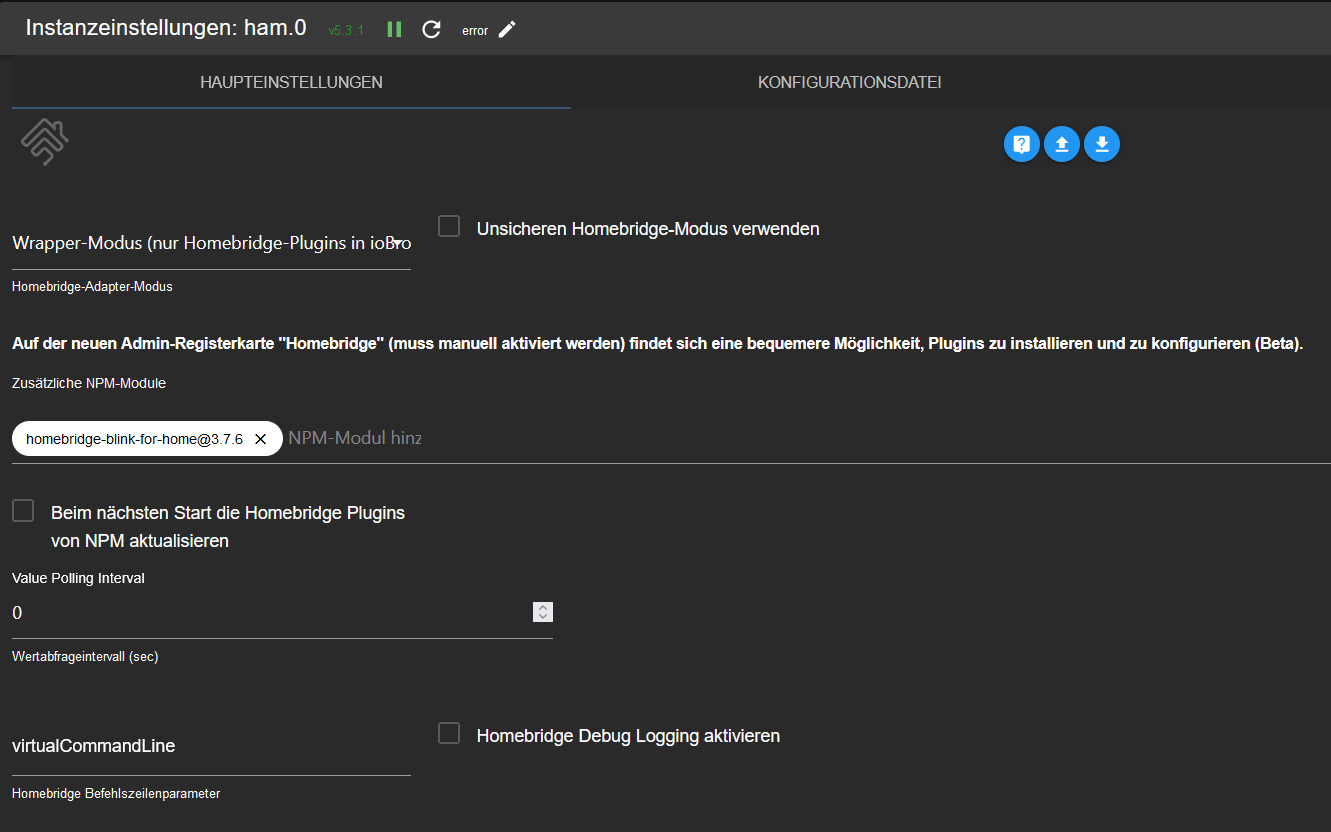Switch to Konfigurationsdatei tab
This screenshot has width=1331, height=832.
click(850, 82)
